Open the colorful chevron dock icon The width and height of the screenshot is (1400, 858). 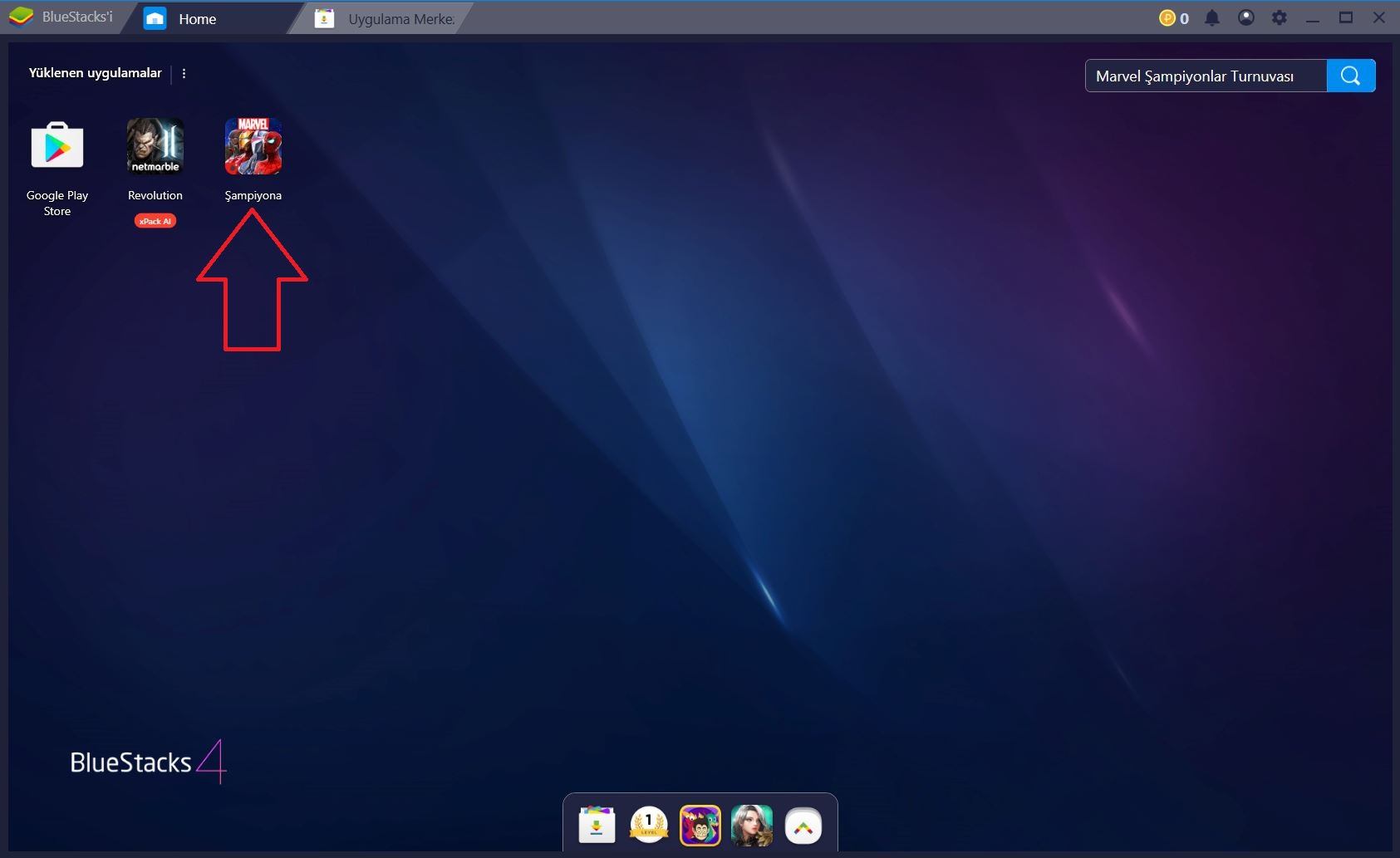click(x=803, y=826)
